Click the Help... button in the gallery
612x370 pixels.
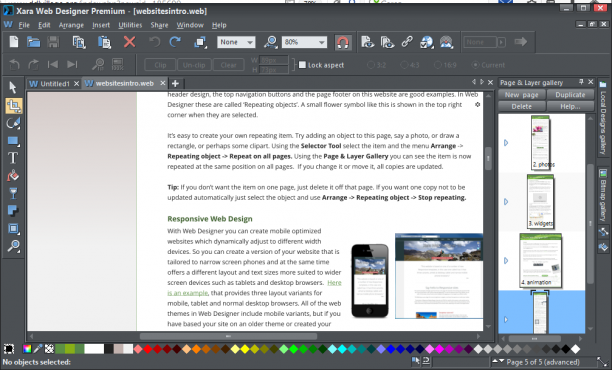coord(570,106)
